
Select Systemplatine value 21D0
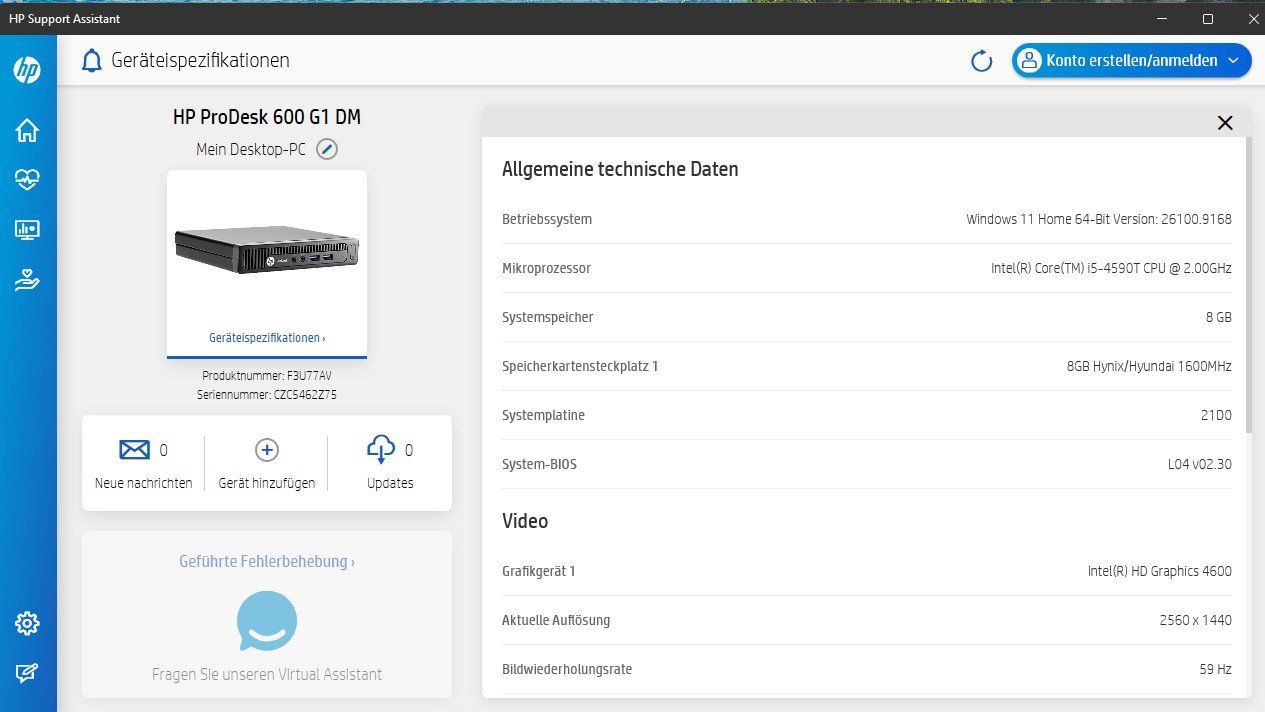(x=1216, y=415)
